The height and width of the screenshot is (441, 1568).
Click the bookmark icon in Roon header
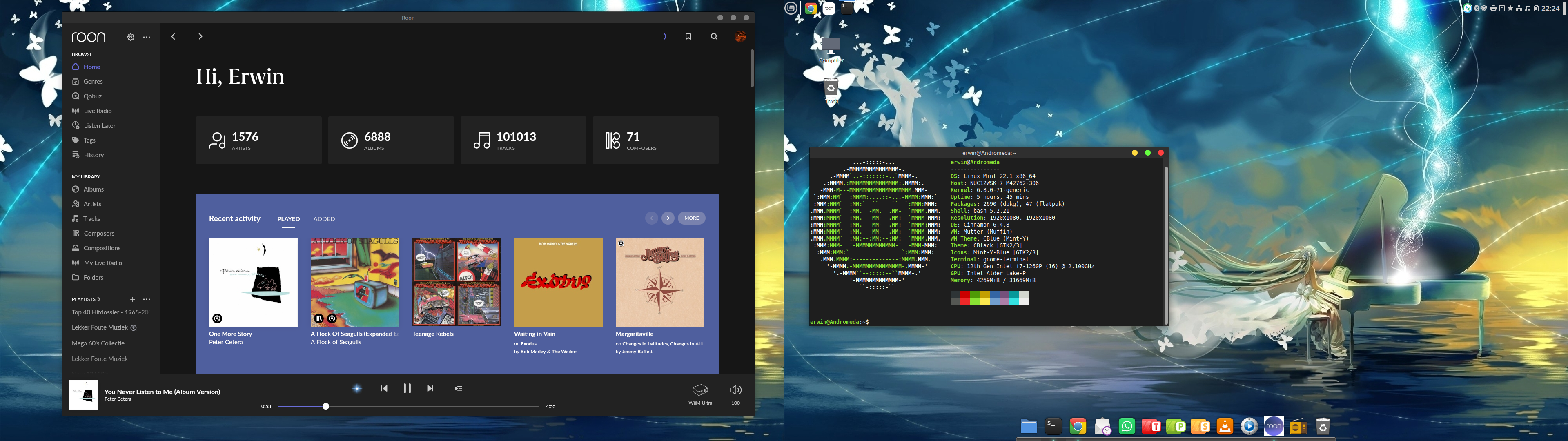tap(688, 37)
